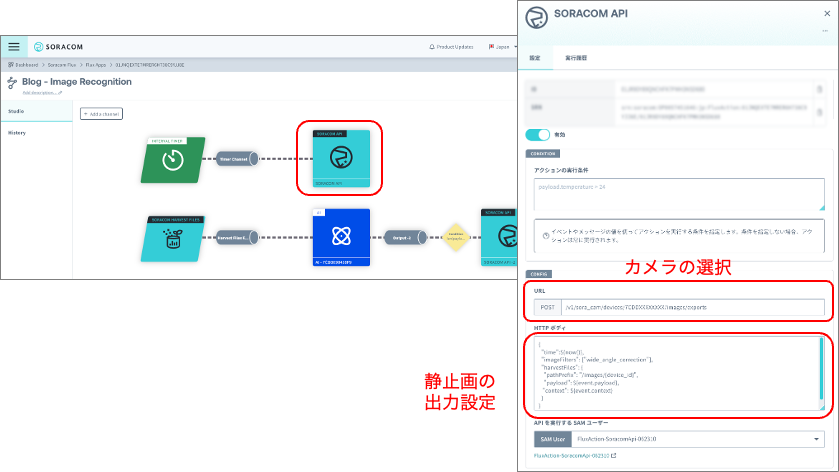Open Product Updates bell notification
Image resolution: width=839 pixels, height=472 pixels.
(x=451, y=47)
